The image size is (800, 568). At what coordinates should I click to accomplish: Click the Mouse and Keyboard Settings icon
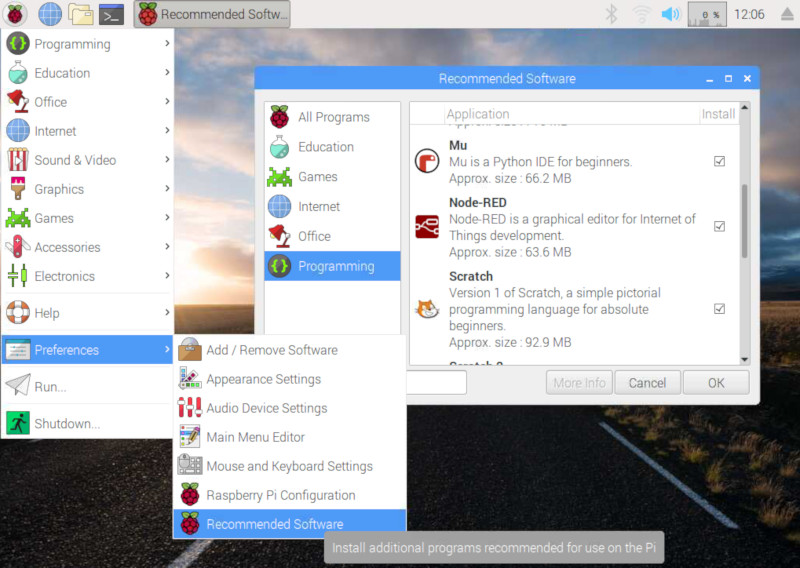pyautogui.click(x=190, y=465)
